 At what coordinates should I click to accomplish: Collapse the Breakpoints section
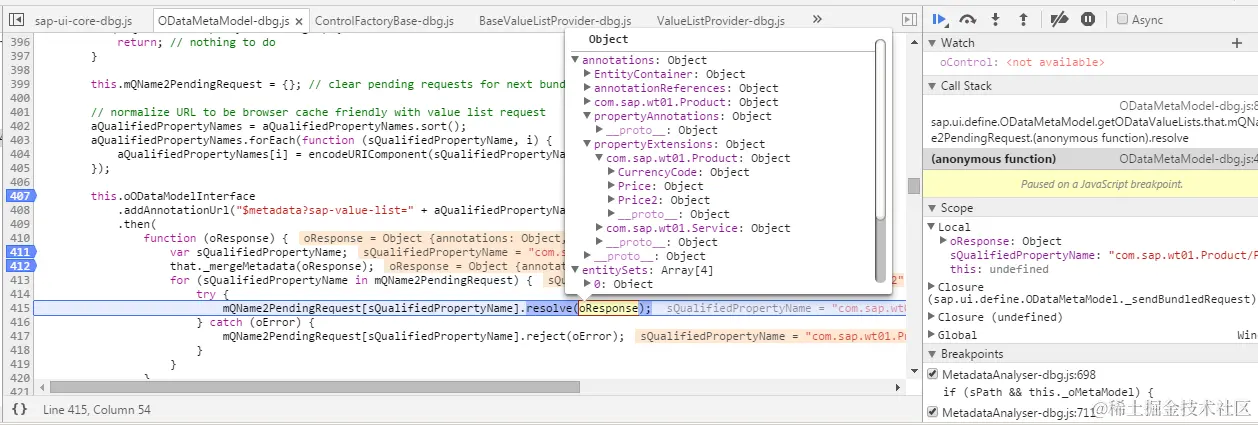click(932, 354)
